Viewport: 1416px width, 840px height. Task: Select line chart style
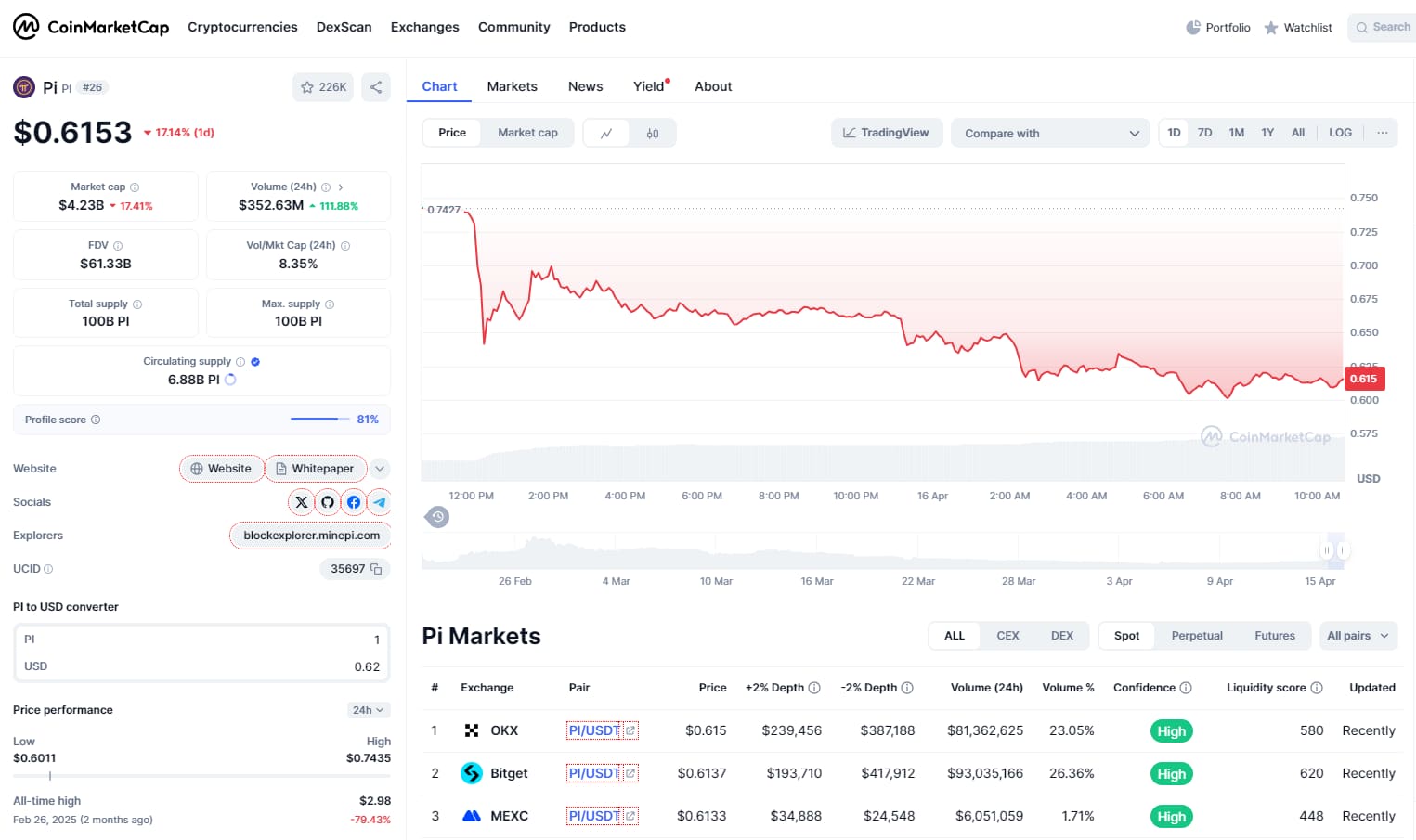[606, 134]
